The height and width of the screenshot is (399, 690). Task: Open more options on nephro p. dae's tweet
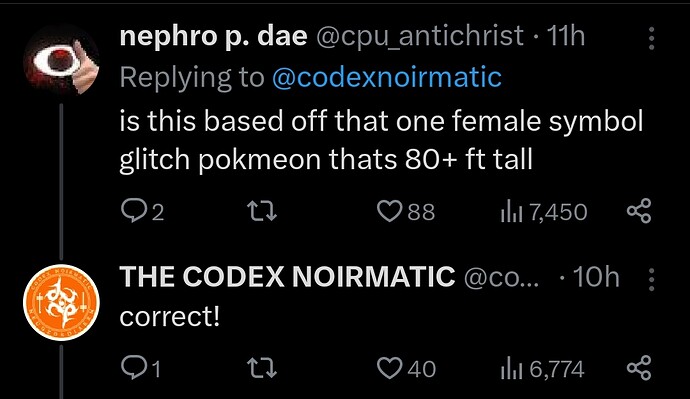[x=652, y=38]
